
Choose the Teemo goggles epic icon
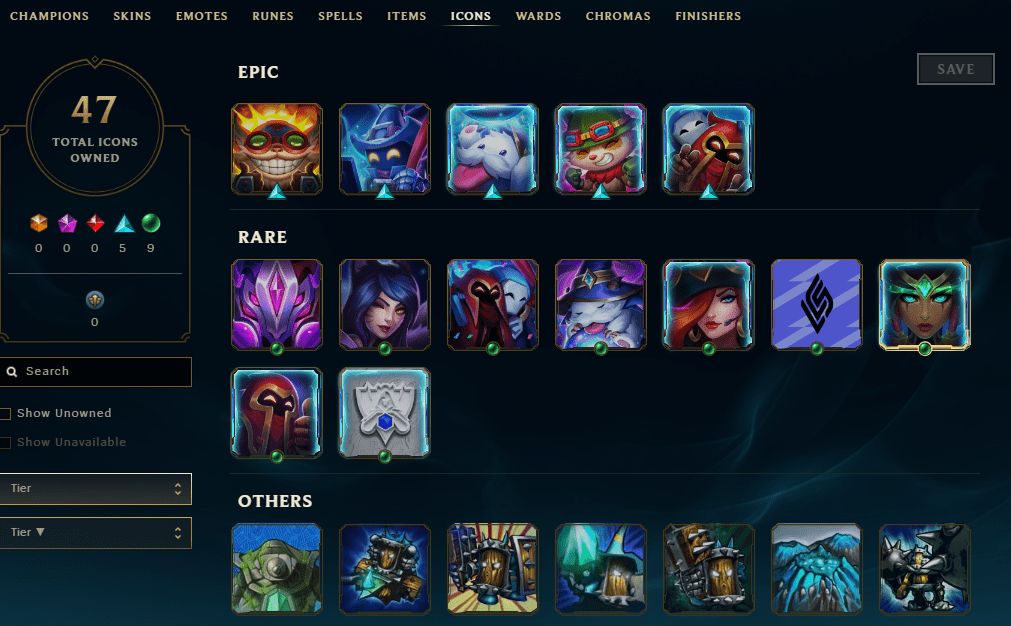point(600,149)
